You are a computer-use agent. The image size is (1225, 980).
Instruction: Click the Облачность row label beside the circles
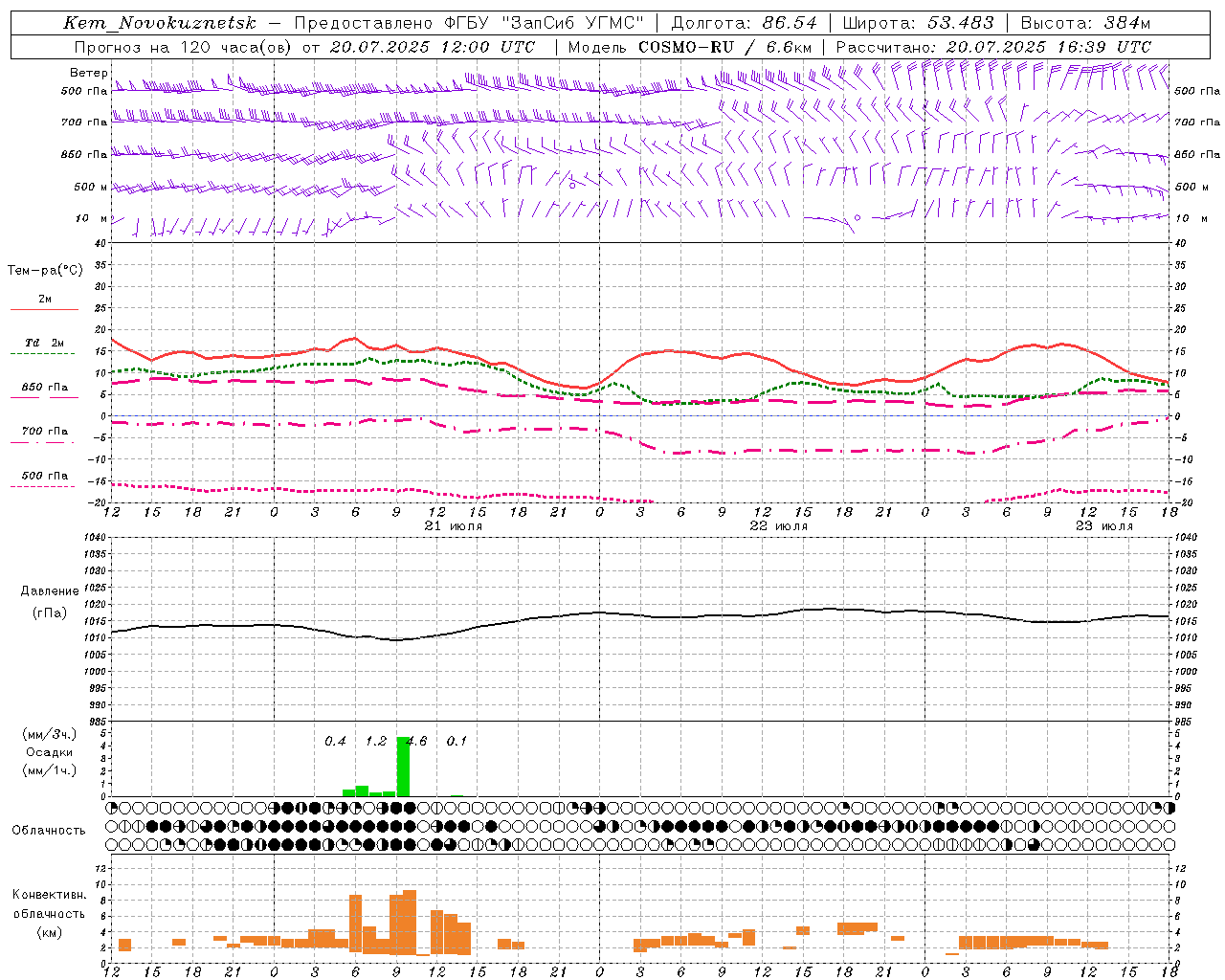coord(49,831)
